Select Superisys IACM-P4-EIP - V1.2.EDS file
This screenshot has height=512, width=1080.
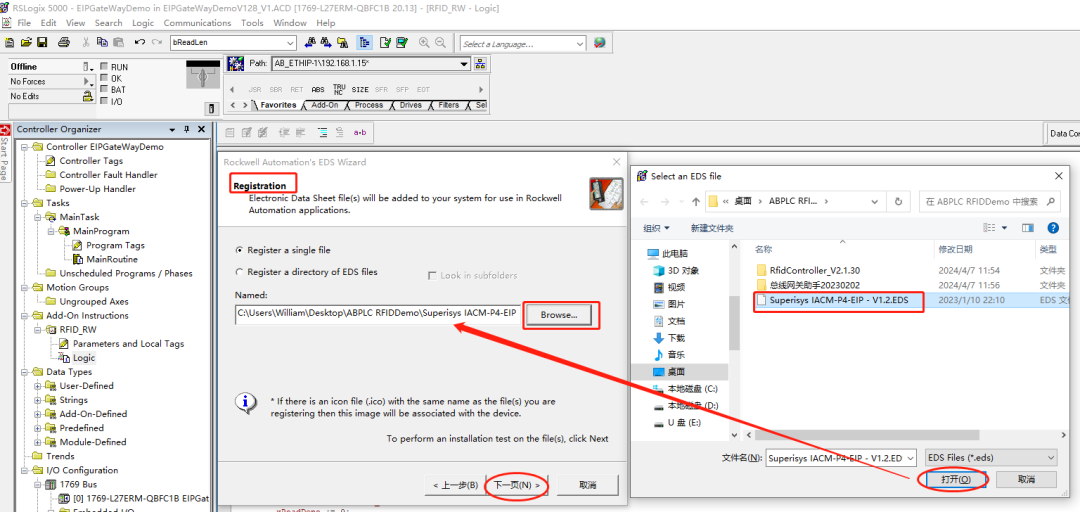click(838, 300)
